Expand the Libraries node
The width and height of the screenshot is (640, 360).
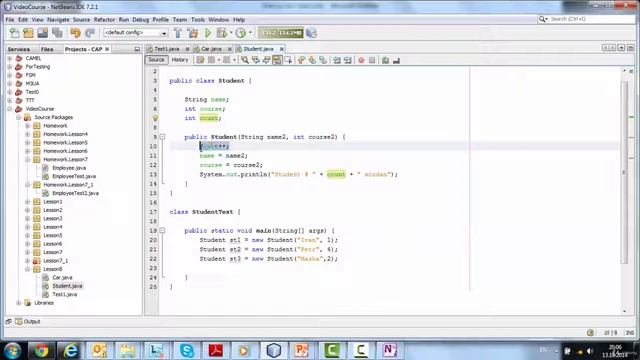tap(18, 303)
